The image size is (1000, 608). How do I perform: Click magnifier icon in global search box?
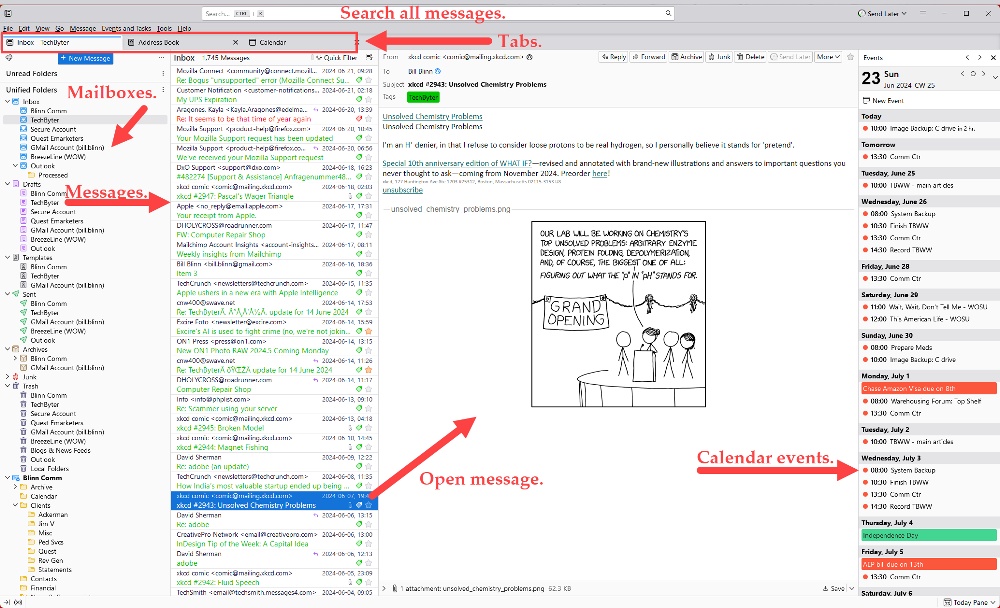[668, 13]
